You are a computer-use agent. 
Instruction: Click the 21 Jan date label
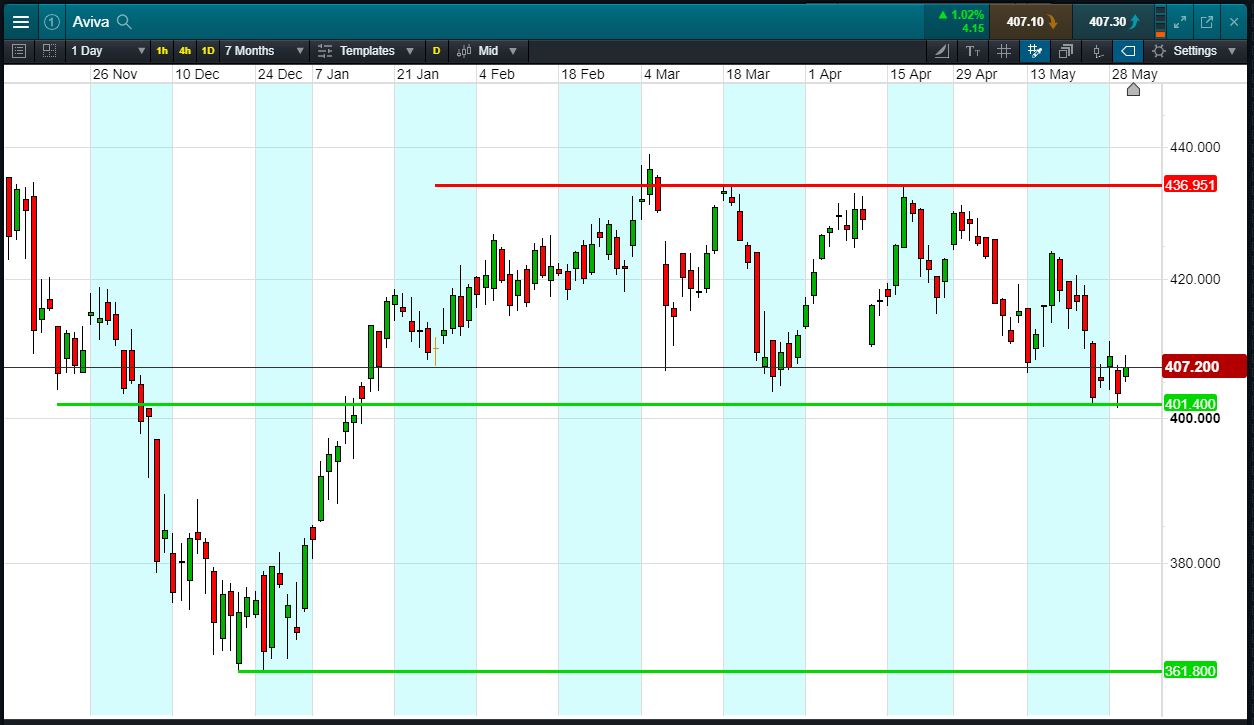coord(418,74)
